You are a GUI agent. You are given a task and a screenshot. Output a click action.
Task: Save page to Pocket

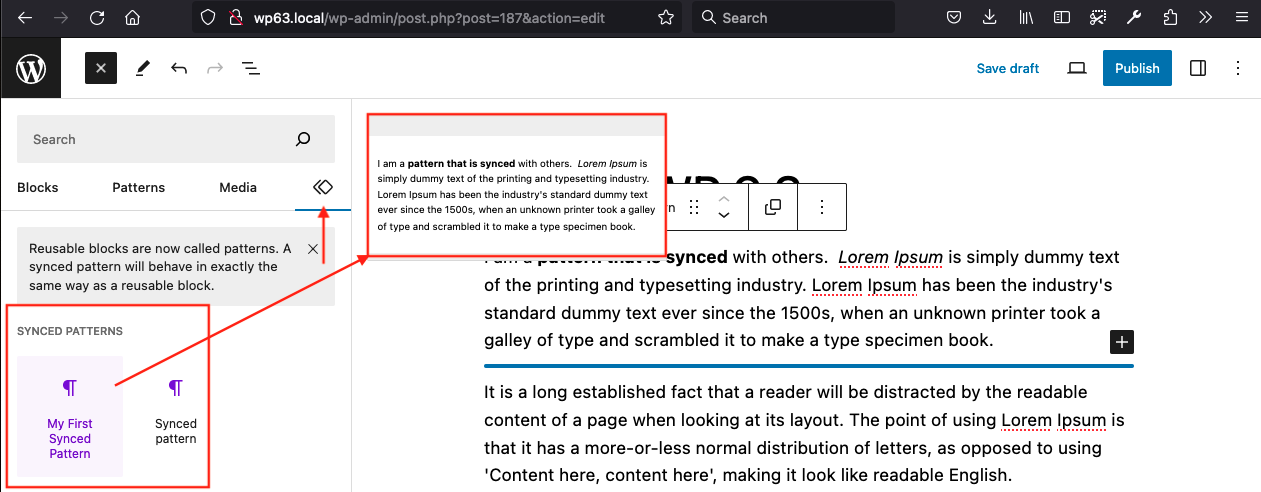954,17
